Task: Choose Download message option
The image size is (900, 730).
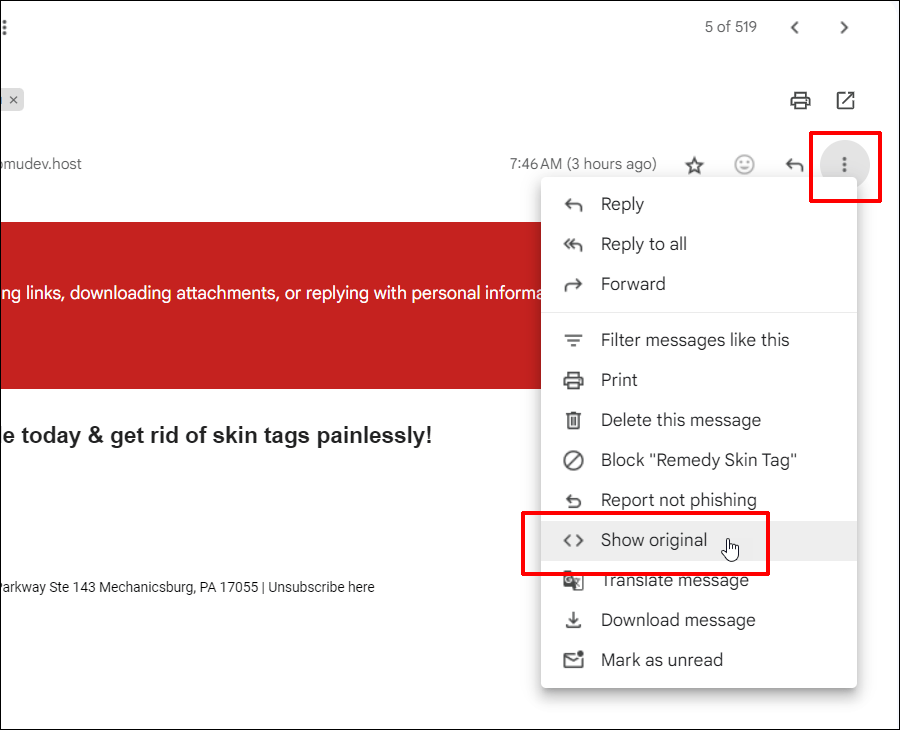Action: [677, 620]
